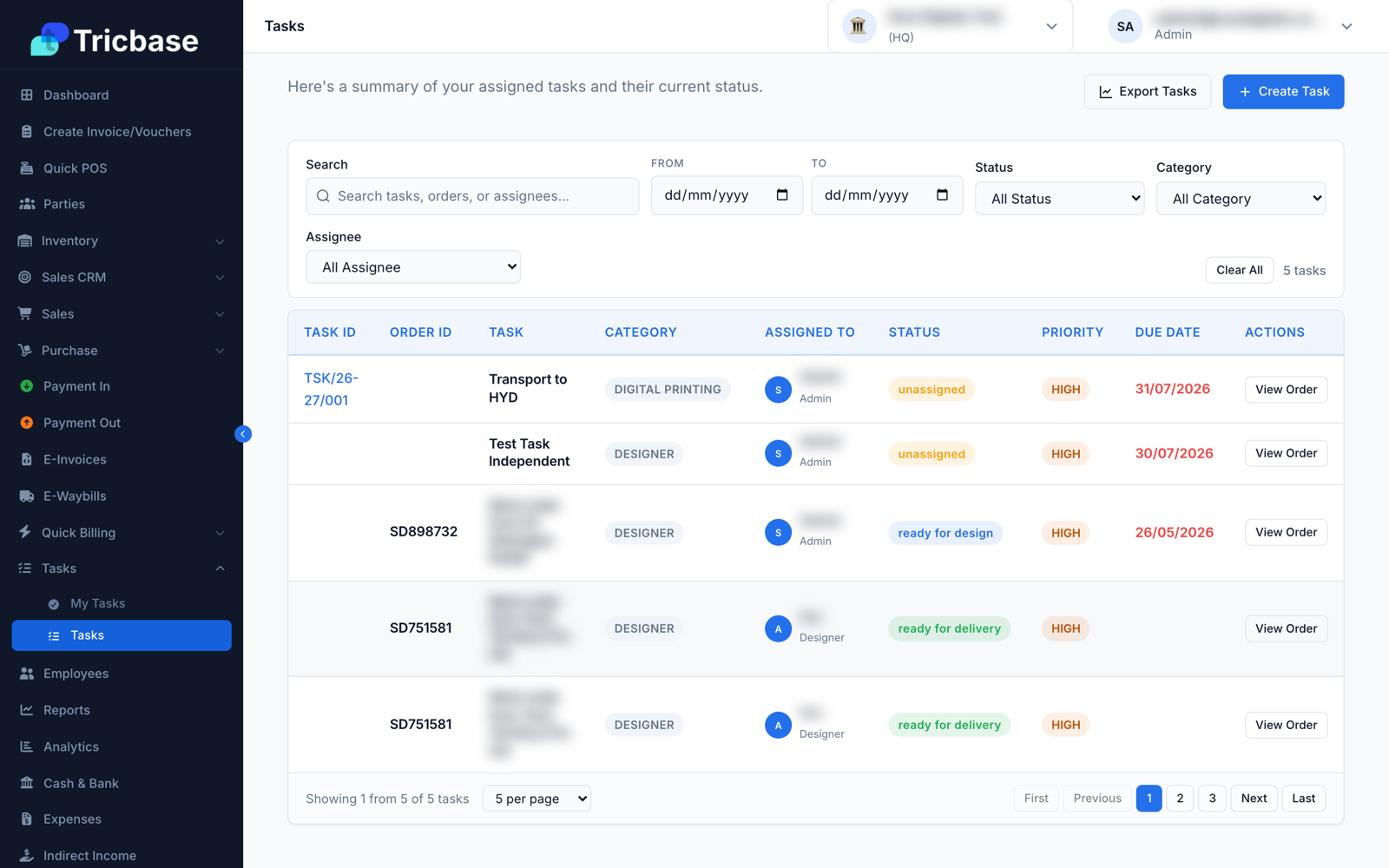1389x868 pixels.
Task: View Order for Transport to HYD
Action: [x=1286, y=390]
